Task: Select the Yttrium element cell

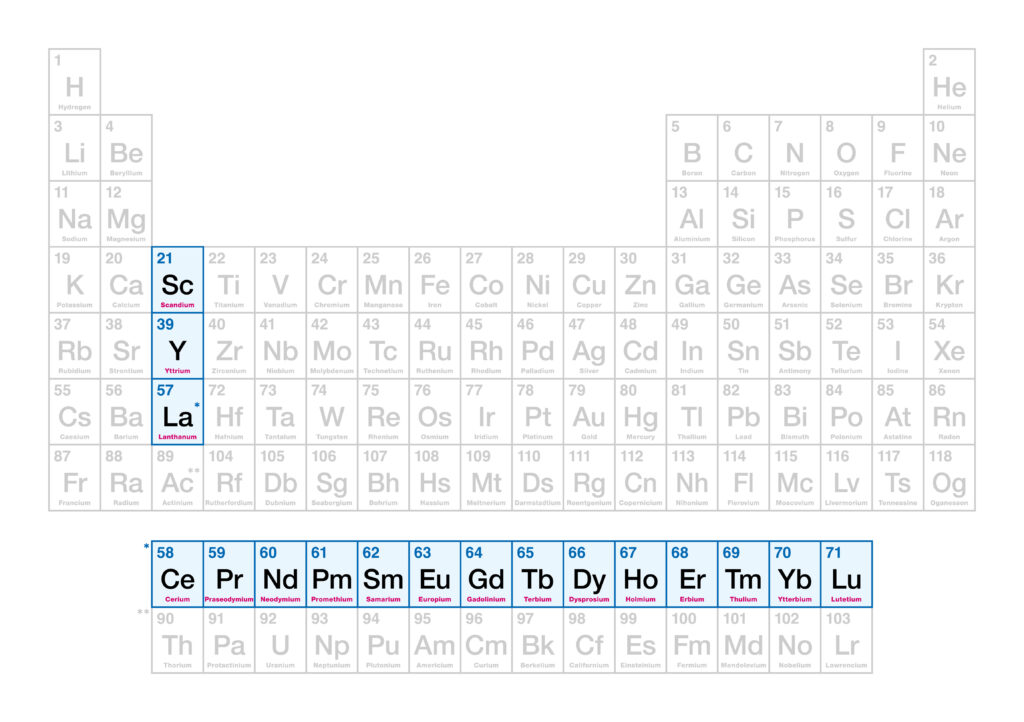Action: [178, 346]
